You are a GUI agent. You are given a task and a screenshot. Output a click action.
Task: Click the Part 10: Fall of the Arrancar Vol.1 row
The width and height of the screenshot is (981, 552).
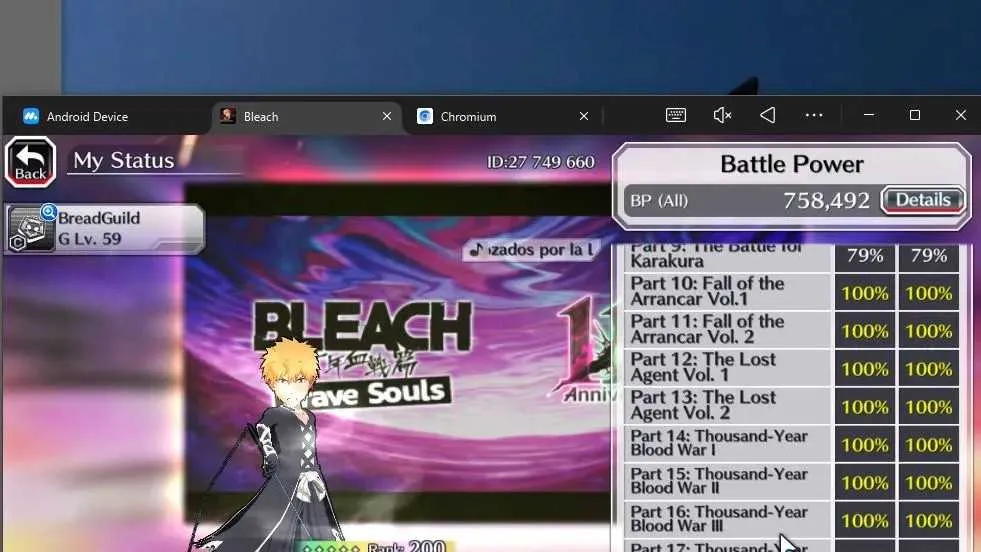point(791,292)
